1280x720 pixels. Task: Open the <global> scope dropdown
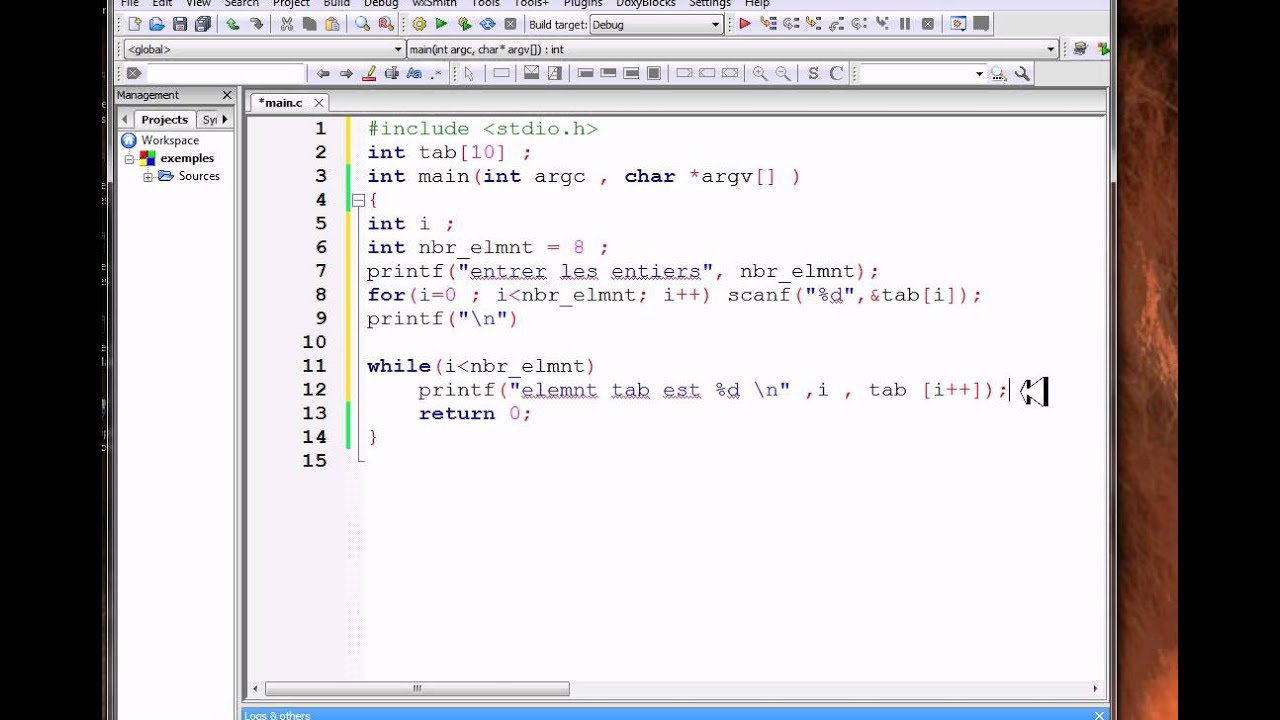(398, 49)
